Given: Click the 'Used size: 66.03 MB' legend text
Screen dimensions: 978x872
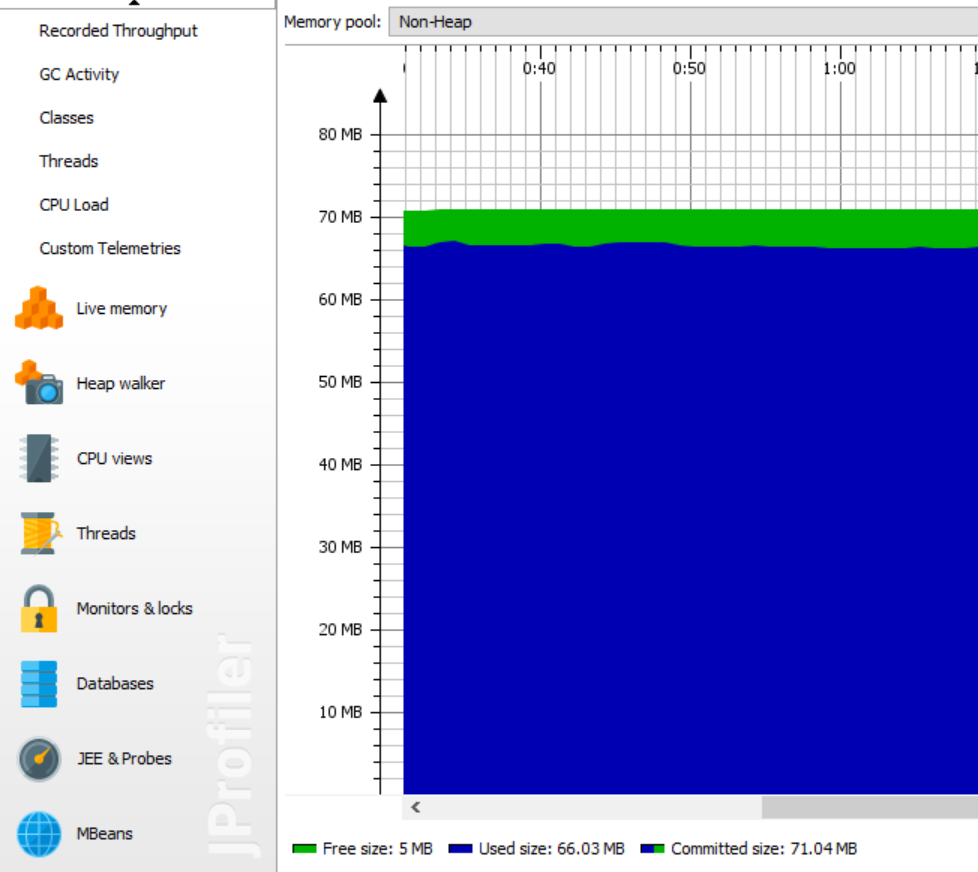Looking at the screenshot, I should tap(551, 849).
